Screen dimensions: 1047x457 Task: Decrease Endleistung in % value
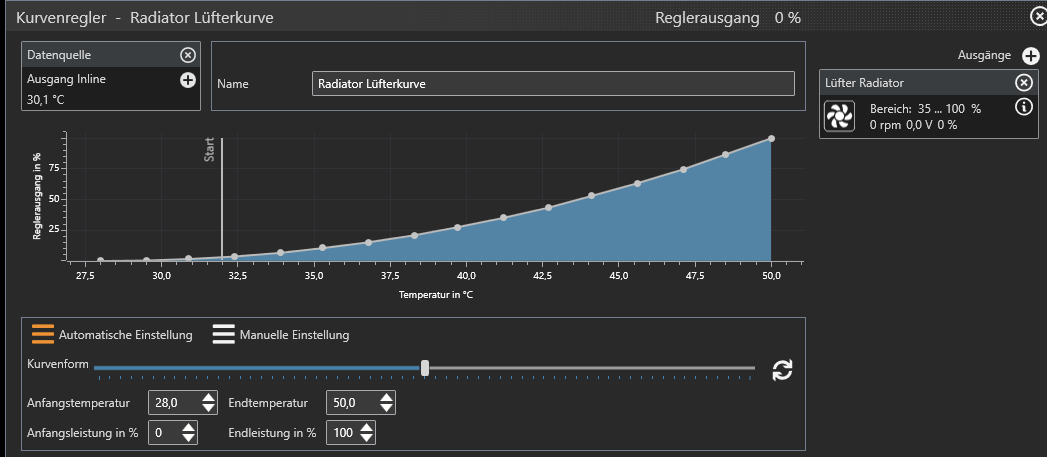[x=367, y=438]
